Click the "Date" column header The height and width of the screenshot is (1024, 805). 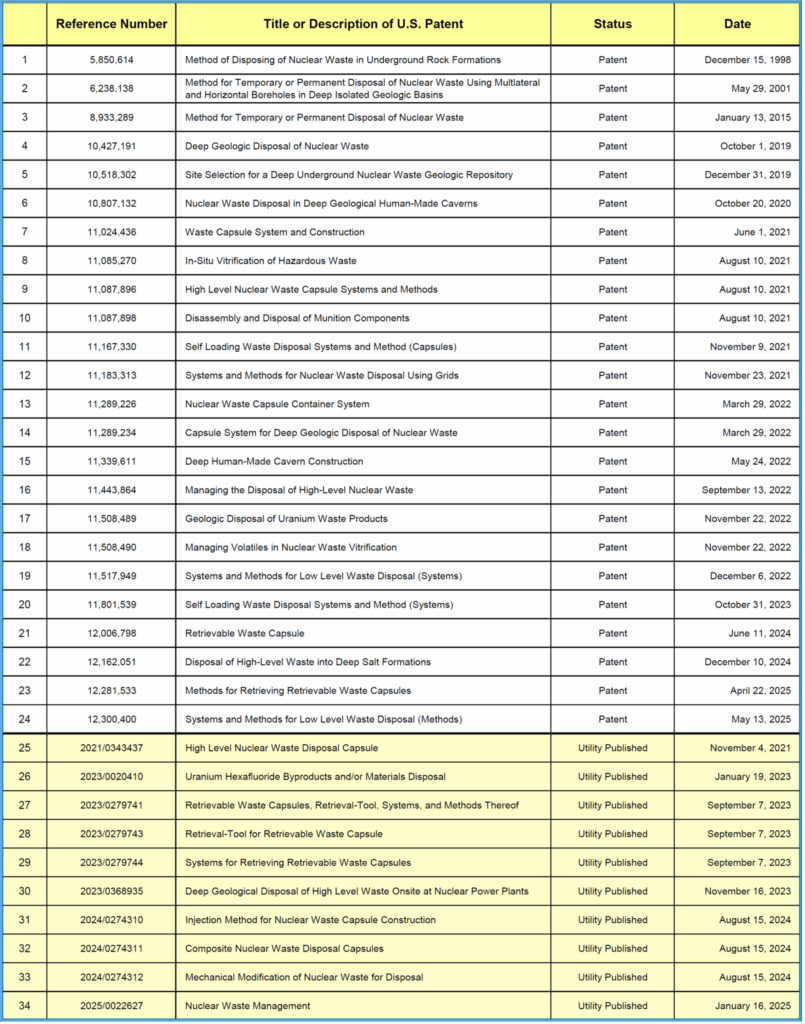[737, 24]
